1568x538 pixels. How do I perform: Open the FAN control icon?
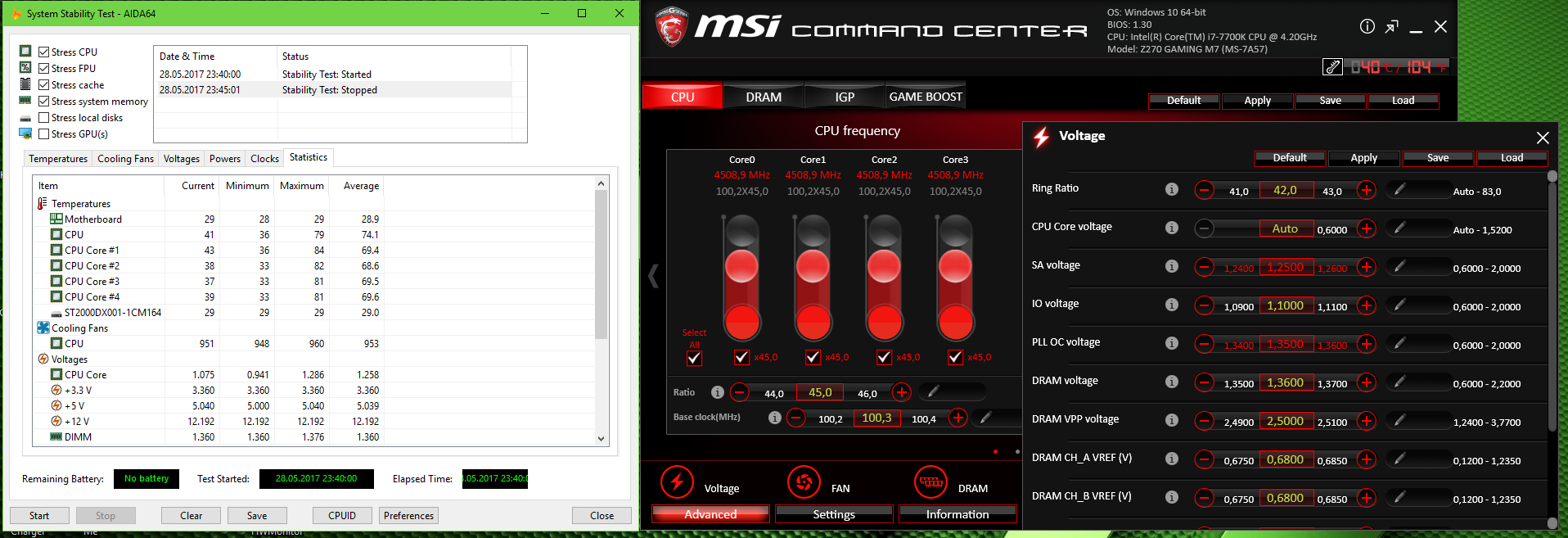pyautogui.click(x=804, y=482)
